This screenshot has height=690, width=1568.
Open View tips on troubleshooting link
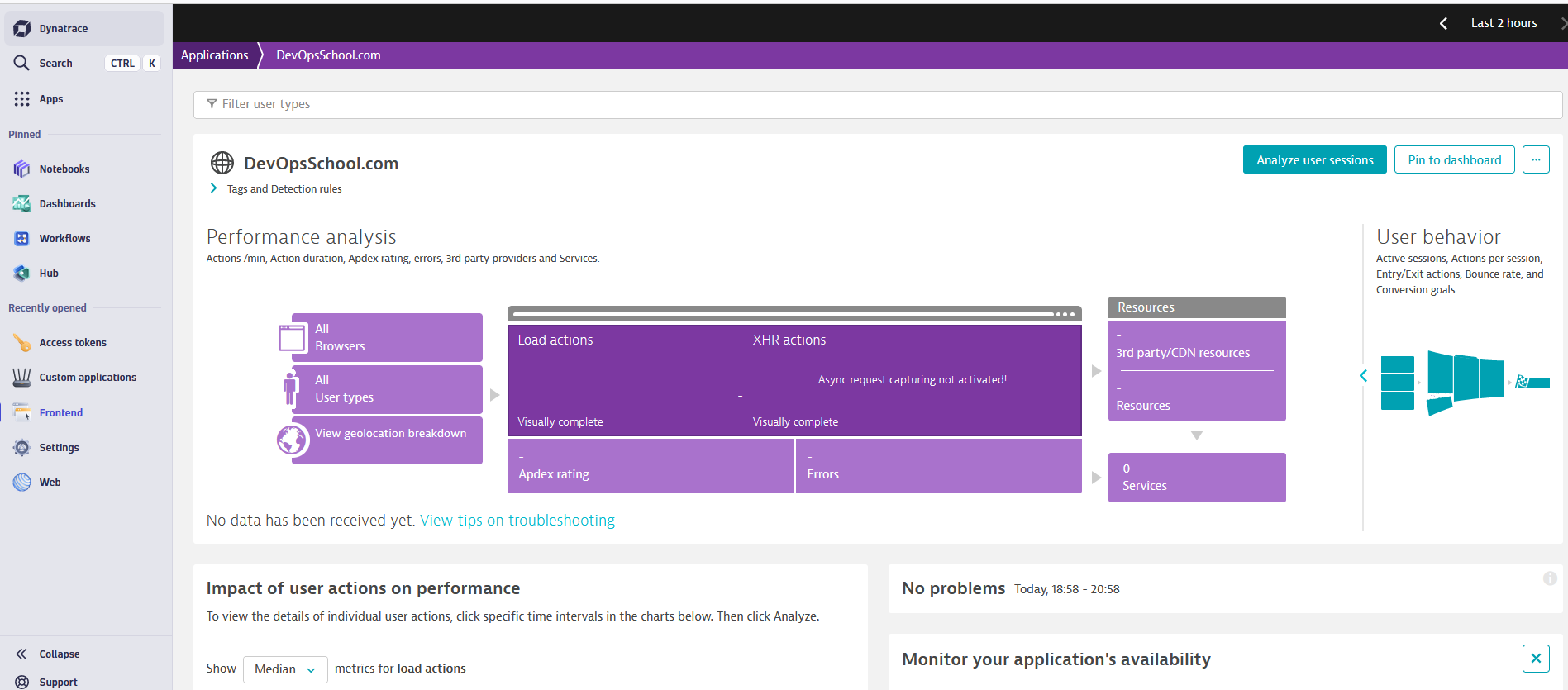tap(517, 521)
